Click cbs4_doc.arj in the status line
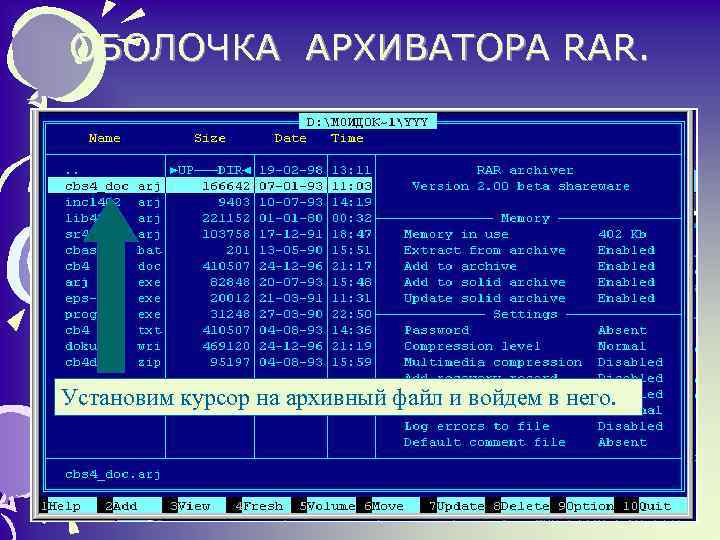Screen dimensions: 720x540 click(112, 474)
